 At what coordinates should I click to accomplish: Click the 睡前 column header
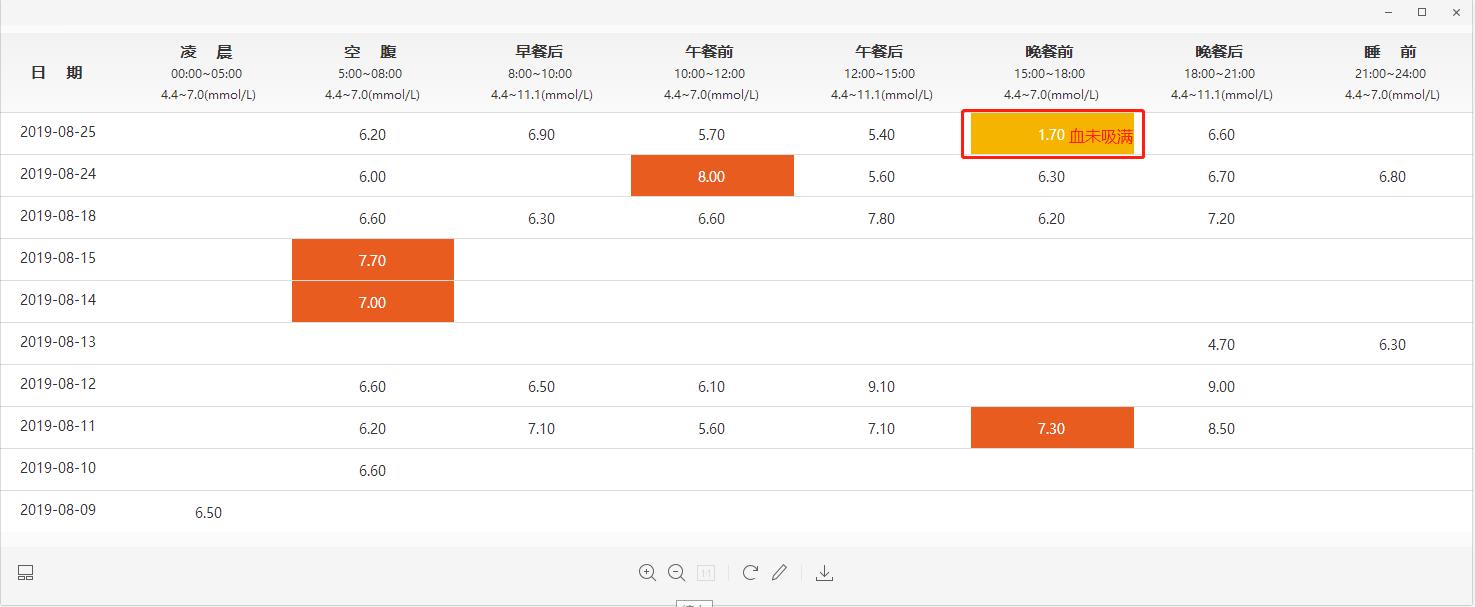coord(1390,51)
